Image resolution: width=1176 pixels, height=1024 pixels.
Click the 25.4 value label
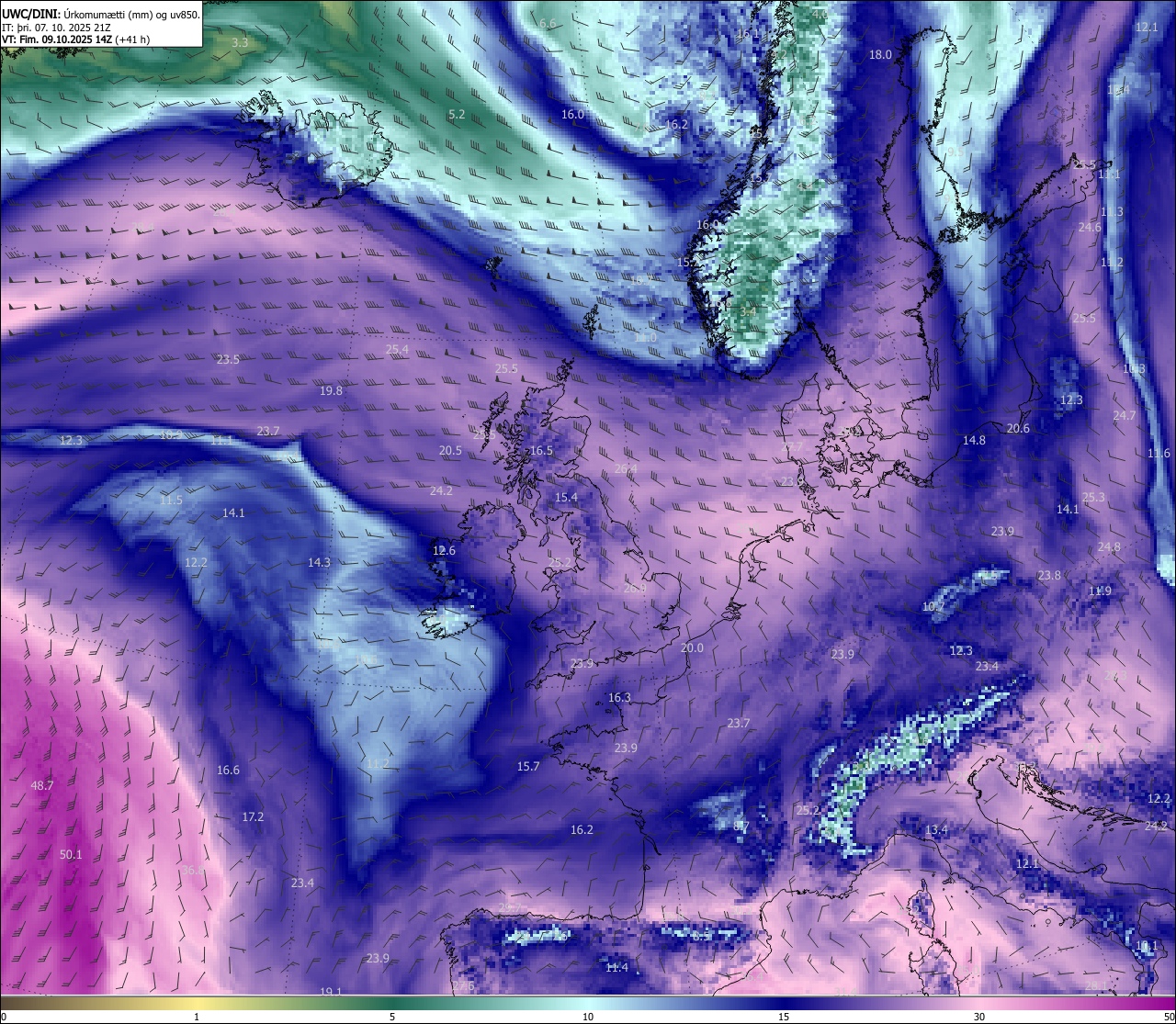click(x=397, y=349)
